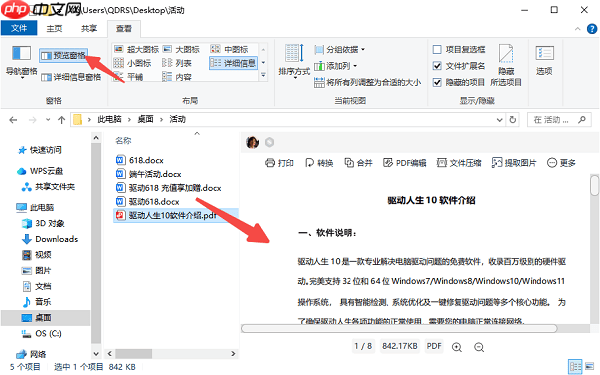
Task: Click File compress (文件压缩) in the preview
Action: [x=459, y=163]
